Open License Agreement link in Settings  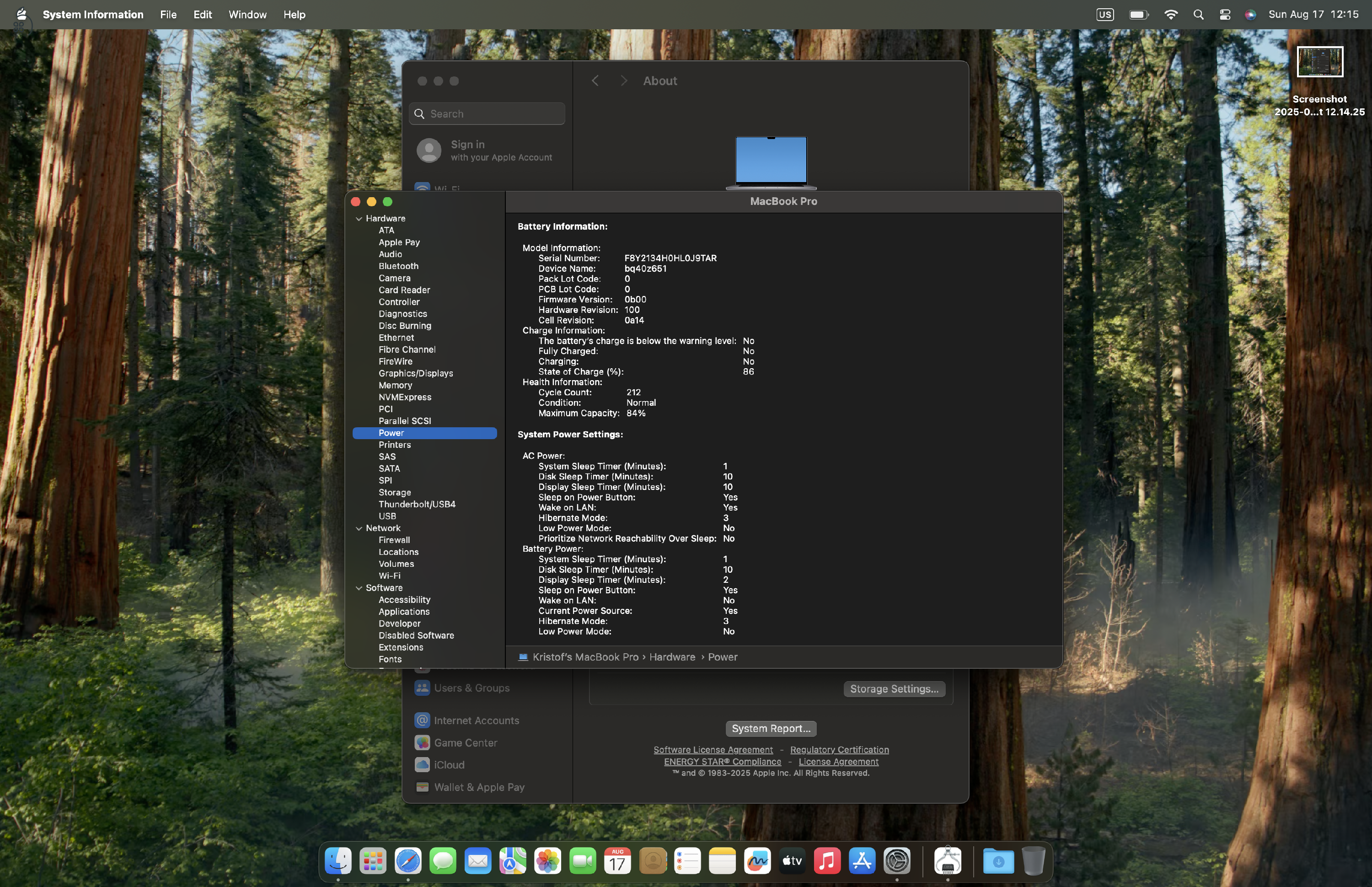pos(838,762)
